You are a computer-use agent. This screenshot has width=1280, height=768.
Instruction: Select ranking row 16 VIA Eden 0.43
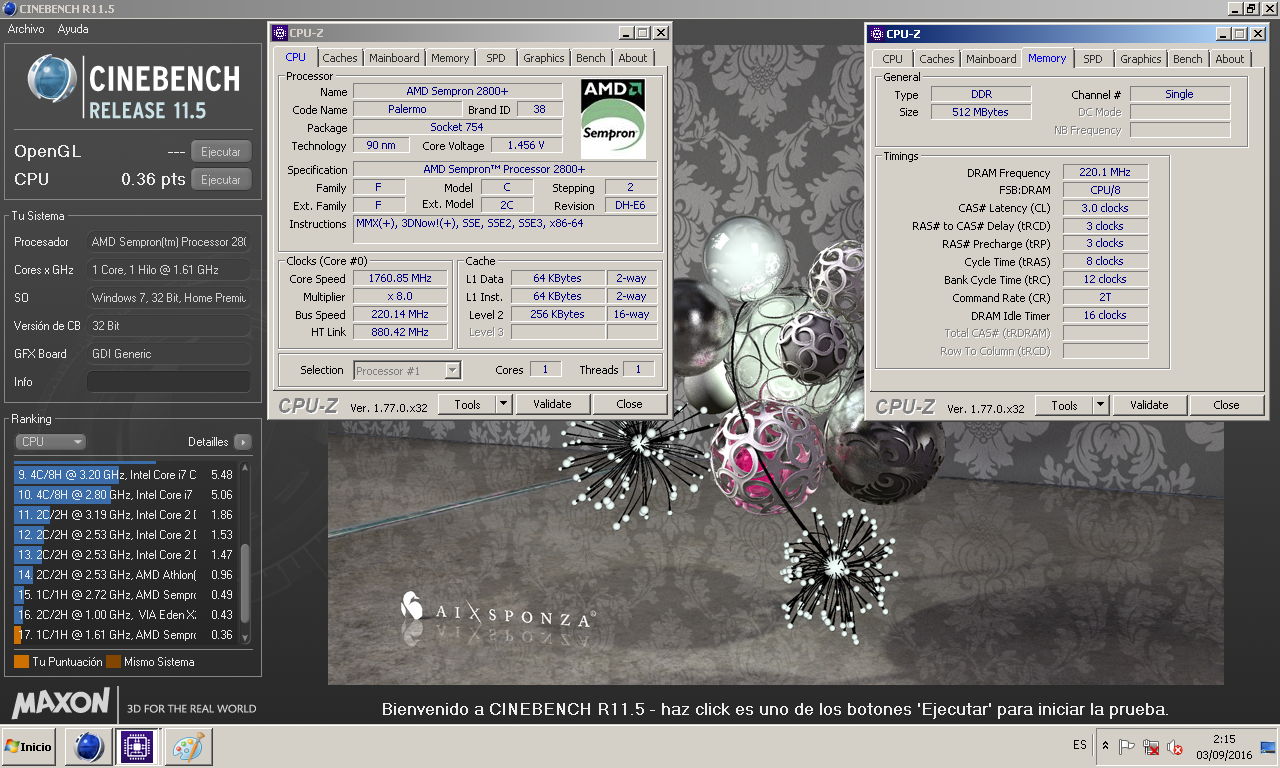[124, 614]
